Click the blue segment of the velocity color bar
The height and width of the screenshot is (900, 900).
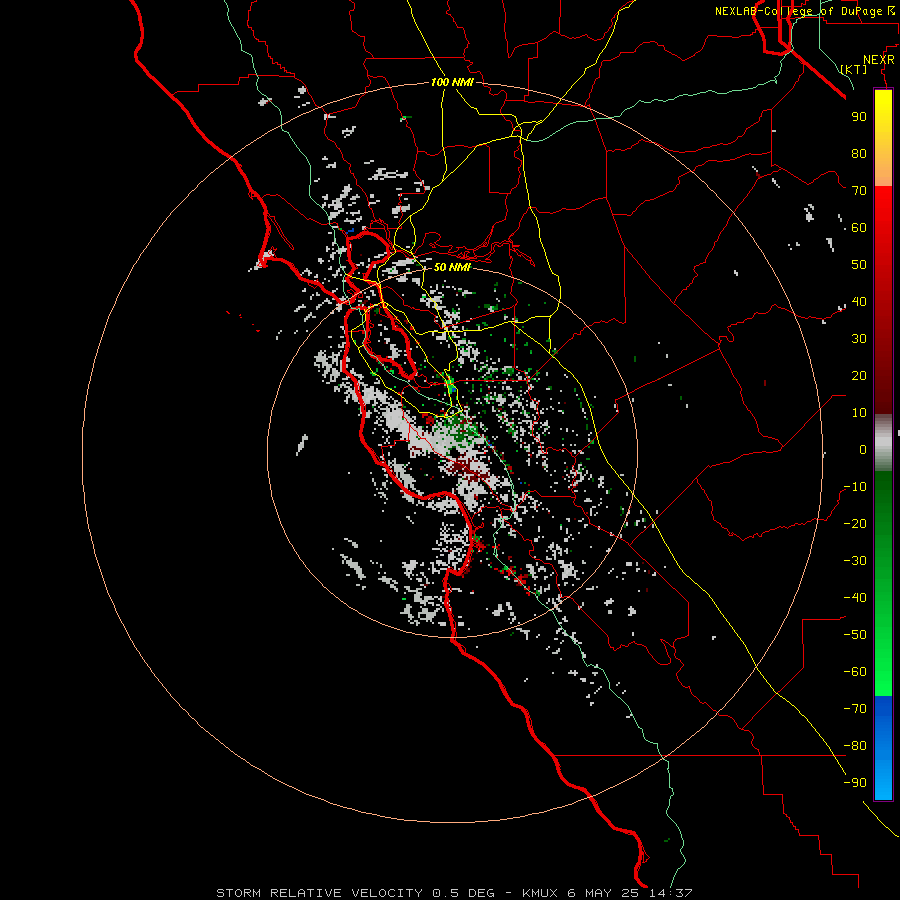click(x=883, y=748)
